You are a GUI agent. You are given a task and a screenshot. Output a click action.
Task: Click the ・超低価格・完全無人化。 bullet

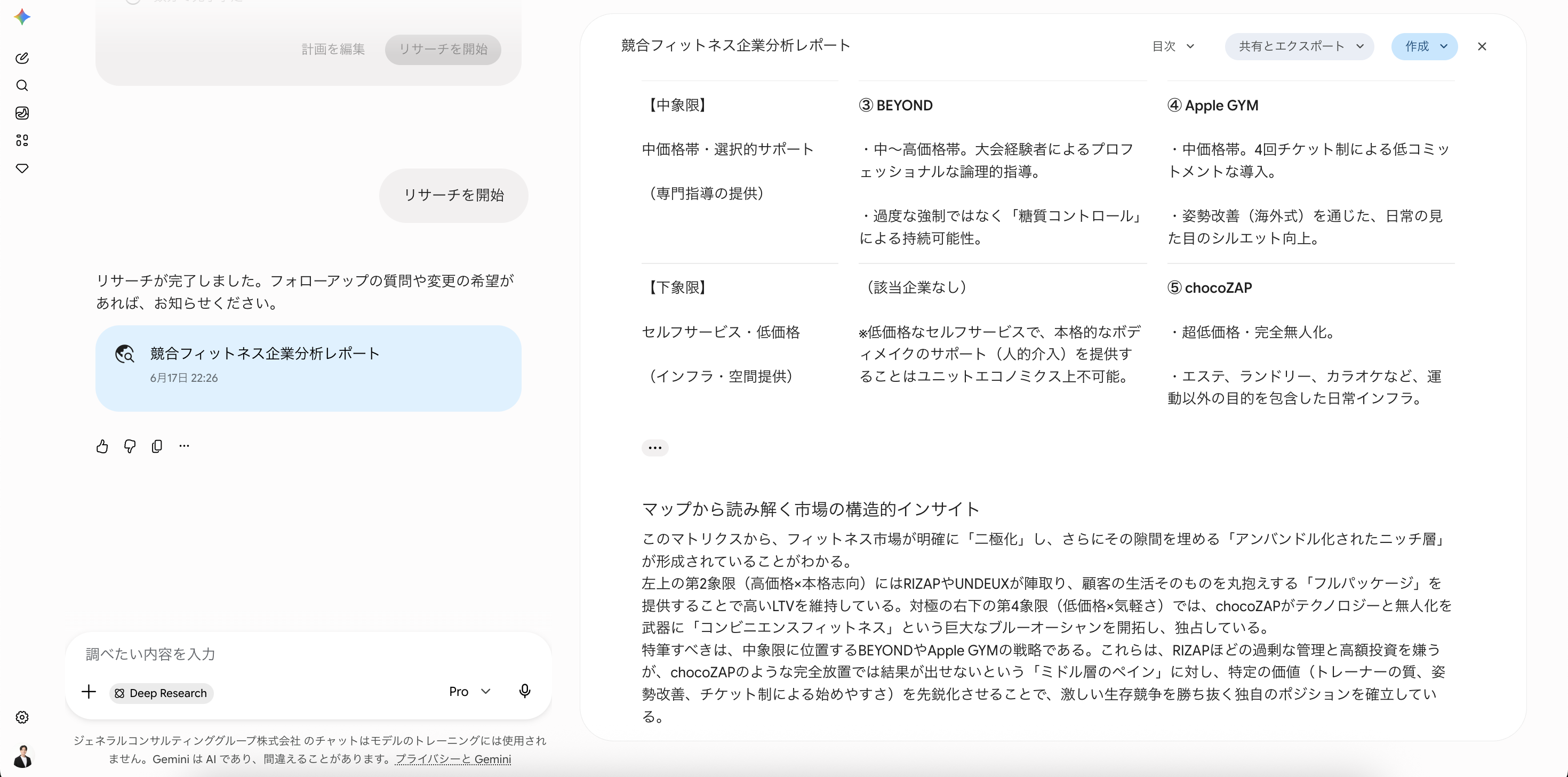click(1254, 332)
